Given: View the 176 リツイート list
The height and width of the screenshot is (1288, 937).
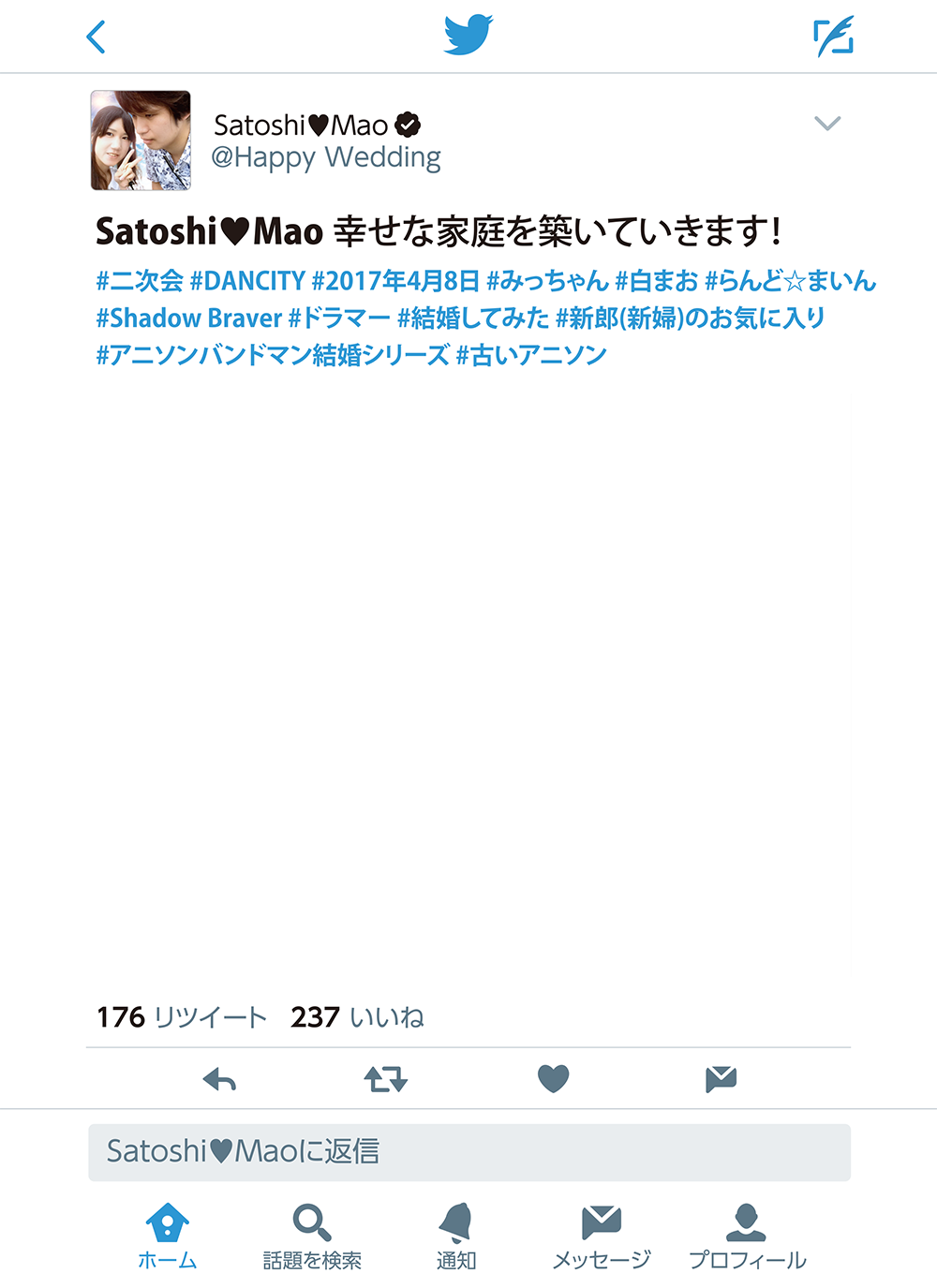Looking at the screenshot, I should 182,1016.
